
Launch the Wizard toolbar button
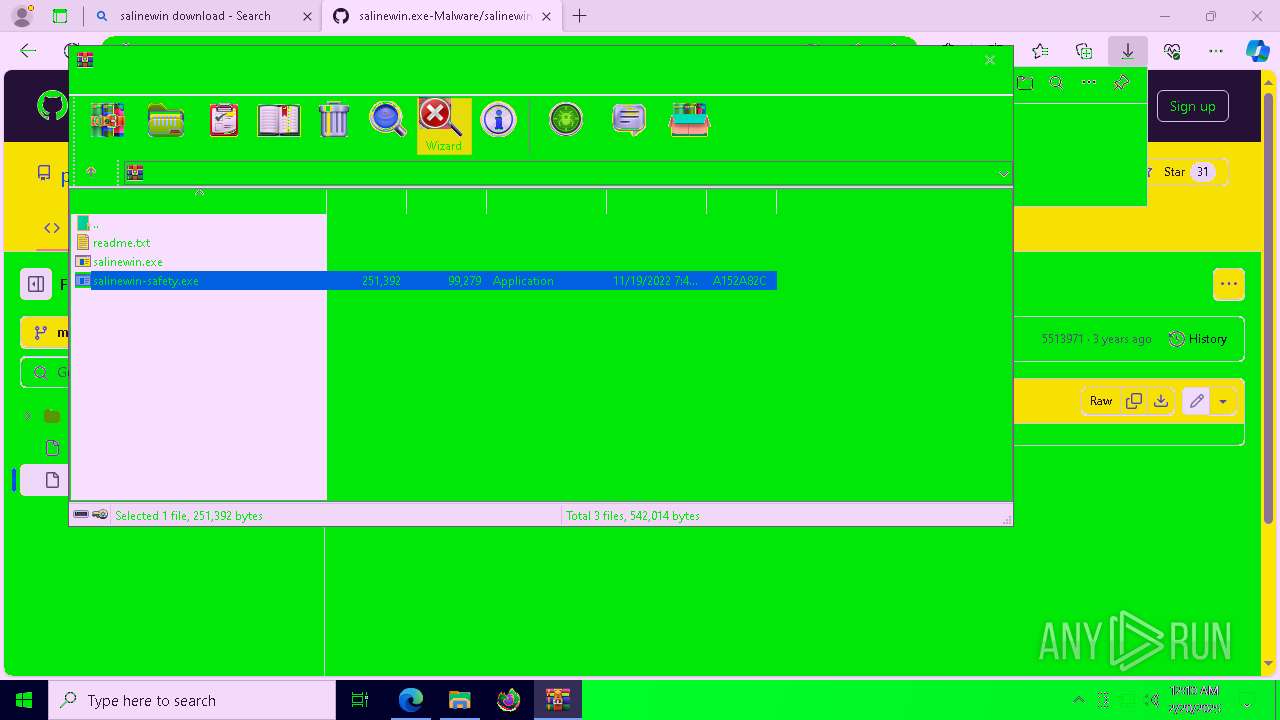pos(443,126)
